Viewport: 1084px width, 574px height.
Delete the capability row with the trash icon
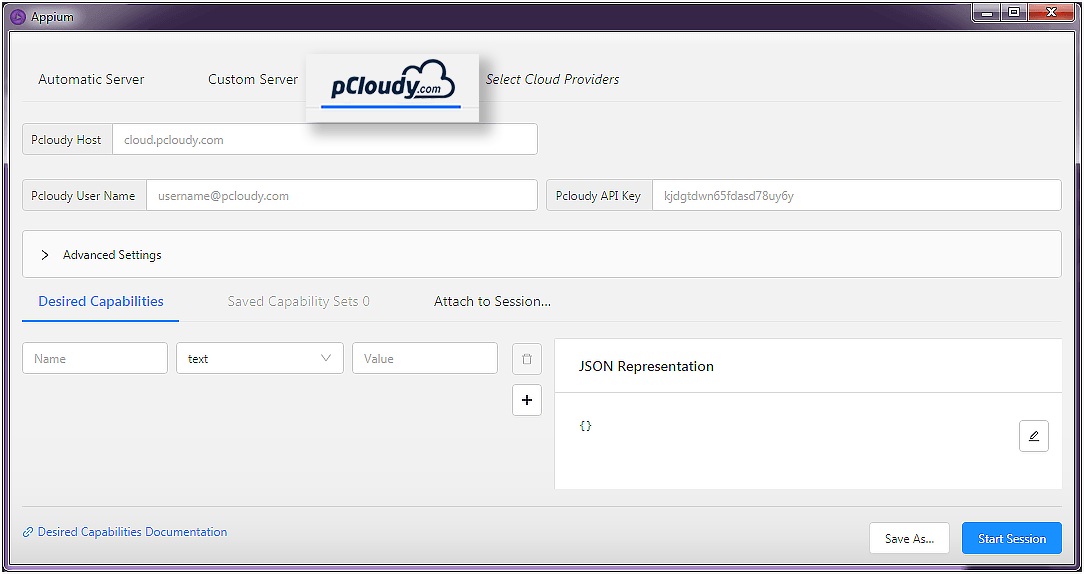(527, 359)
